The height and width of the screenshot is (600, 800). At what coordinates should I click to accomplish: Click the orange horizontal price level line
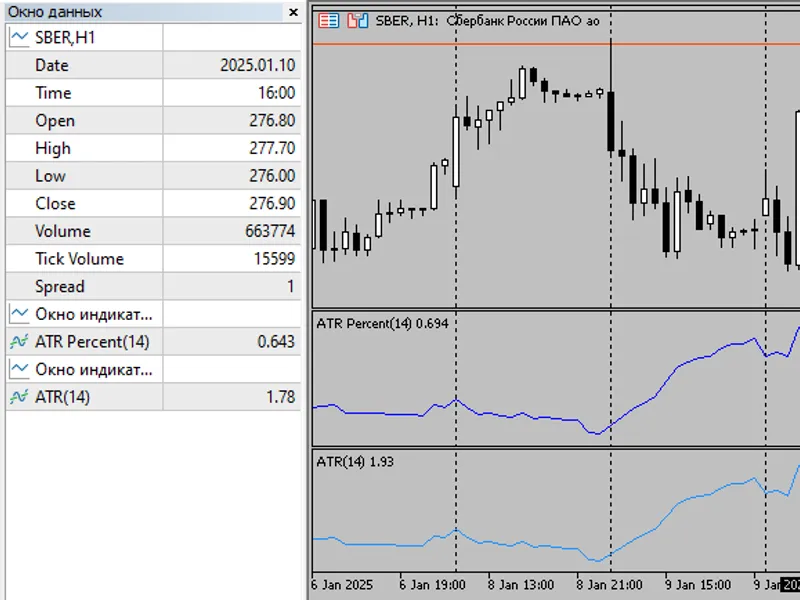pyautogui.click(x=556, y=44)
